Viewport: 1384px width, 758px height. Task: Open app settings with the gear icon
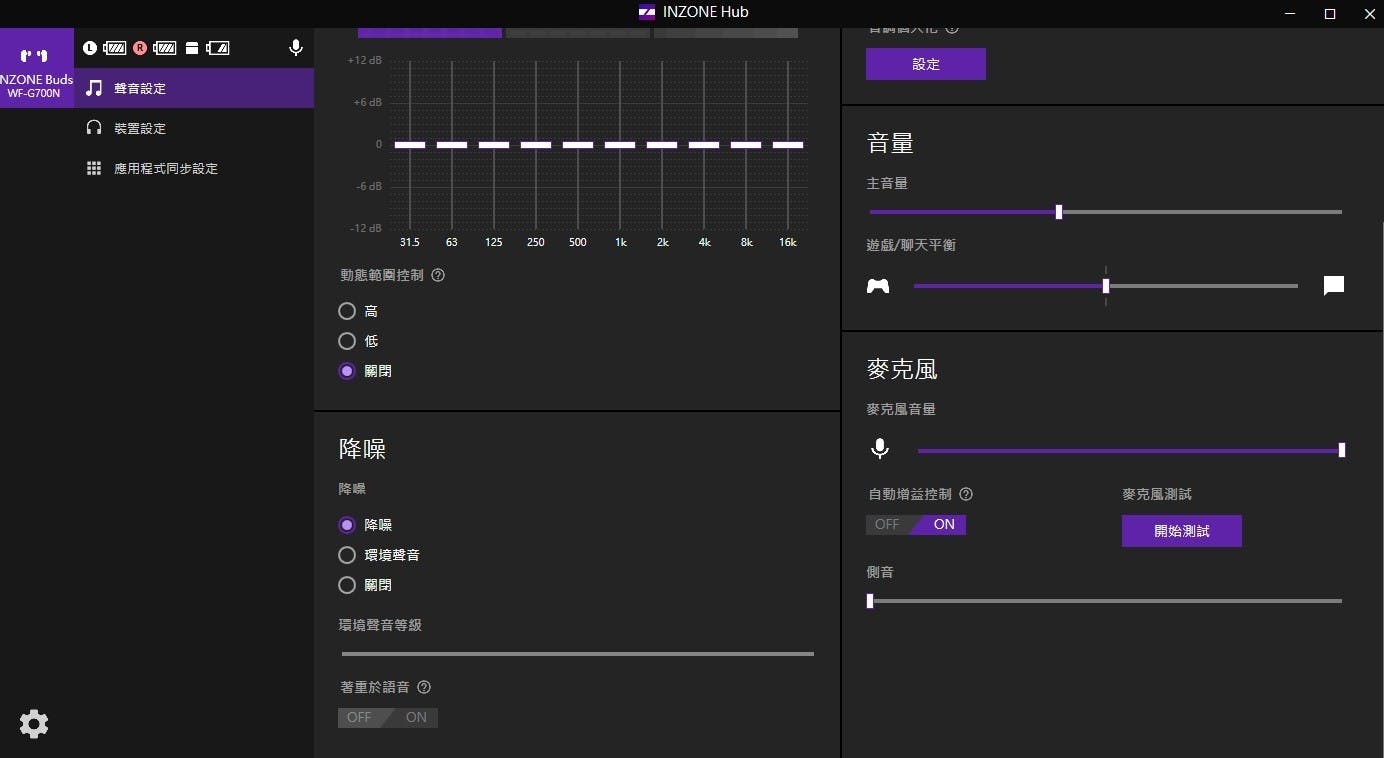(x=34, y=724)
